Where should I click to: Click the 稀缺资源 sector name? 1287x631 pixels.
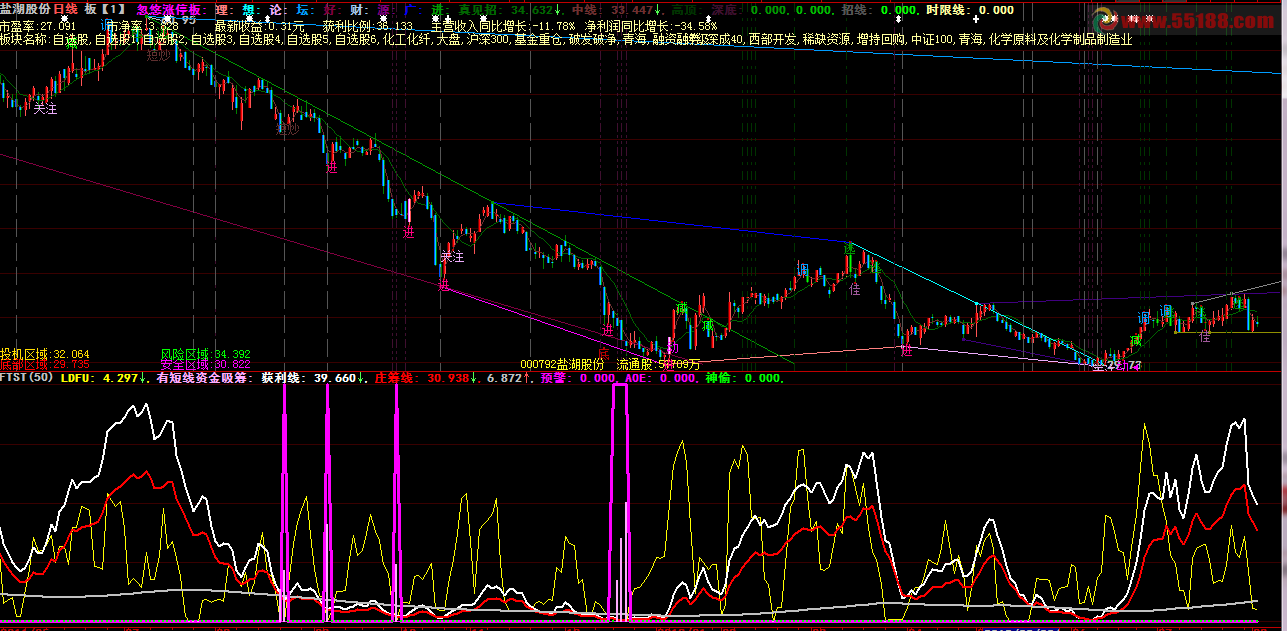pyautogui.click(x=827, y=40)
